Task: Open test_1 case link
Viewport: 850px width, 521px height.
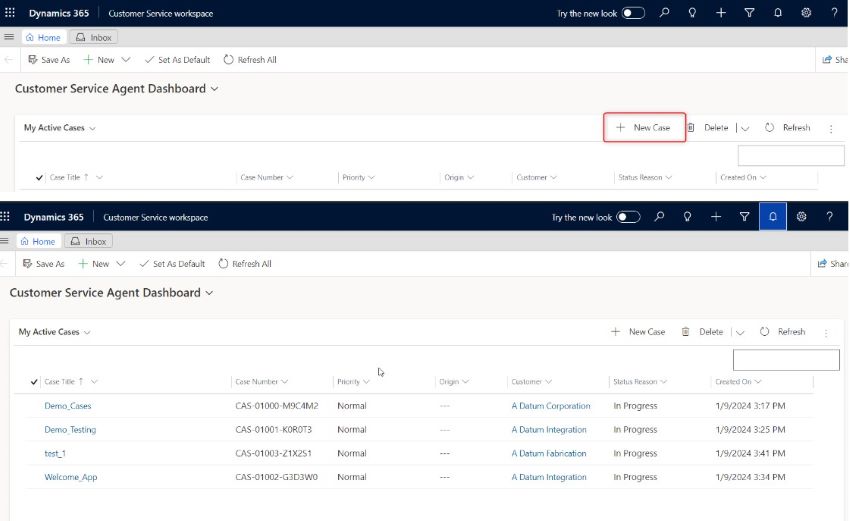Action: (55, 453)
